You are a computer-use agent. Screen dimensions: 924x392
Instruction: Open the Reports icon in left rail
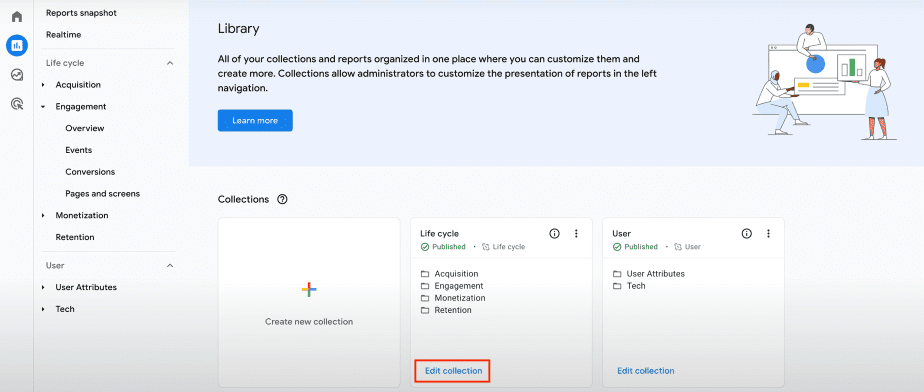(17, 45)
